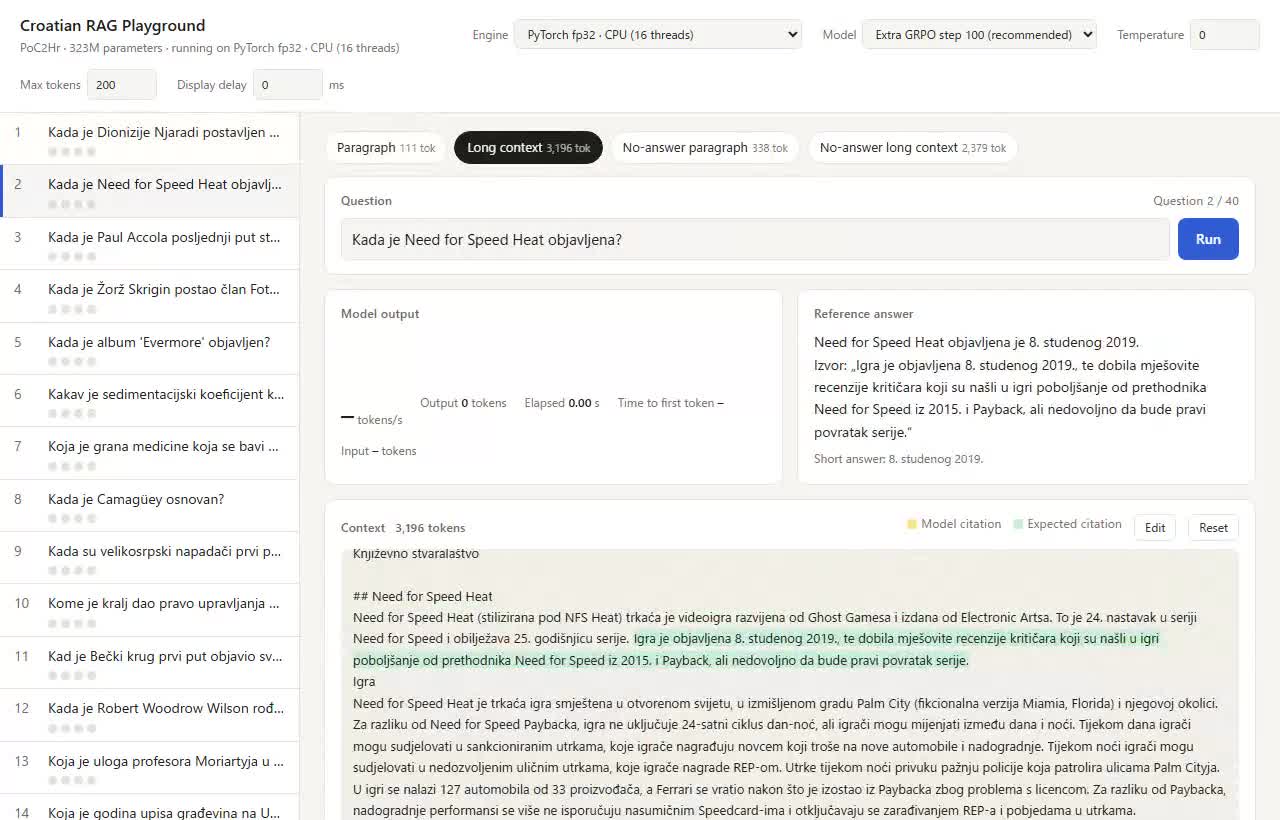Open question 3 about Paul Accola
Screen dimensions: 1280x820
pos(150,243)
